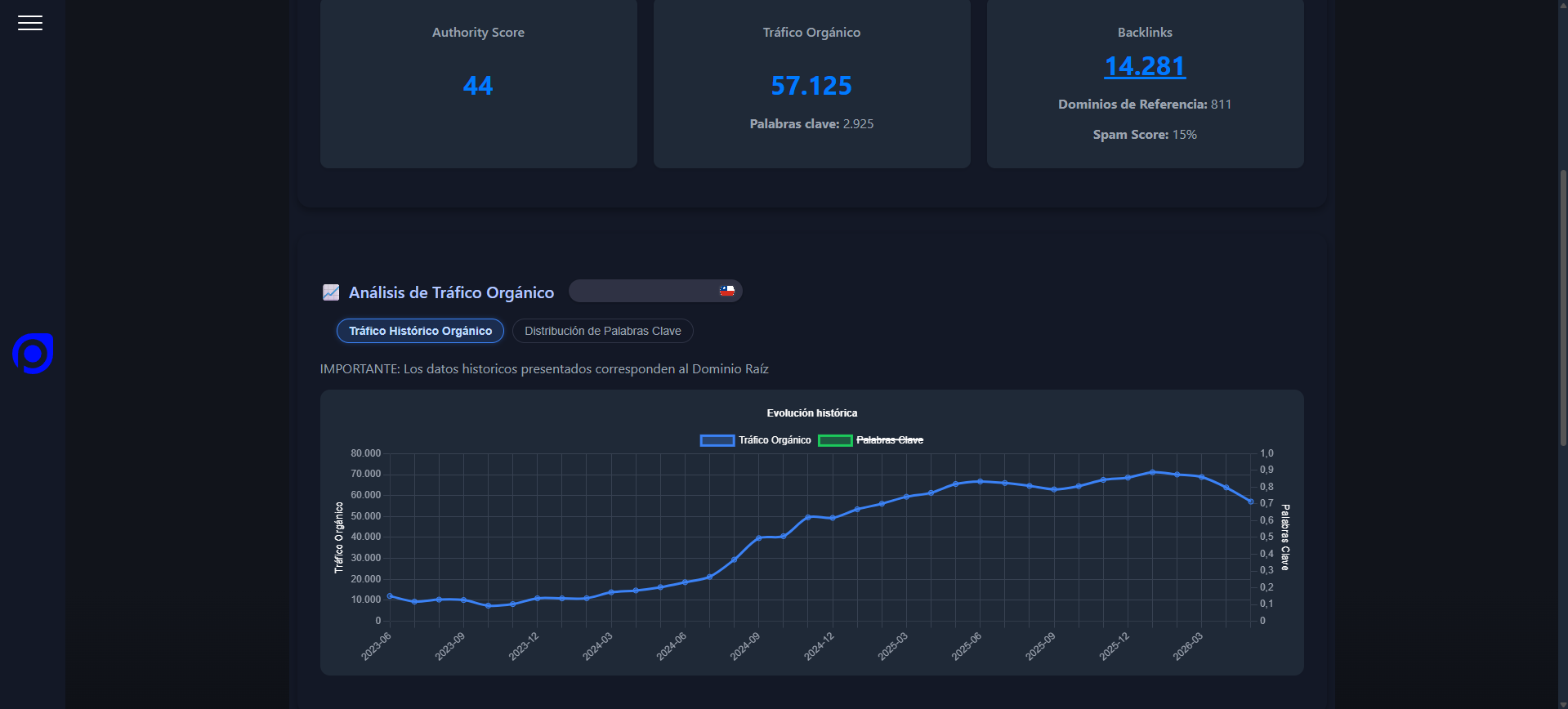Open the country selector dropdown

(x=655, y=291)
